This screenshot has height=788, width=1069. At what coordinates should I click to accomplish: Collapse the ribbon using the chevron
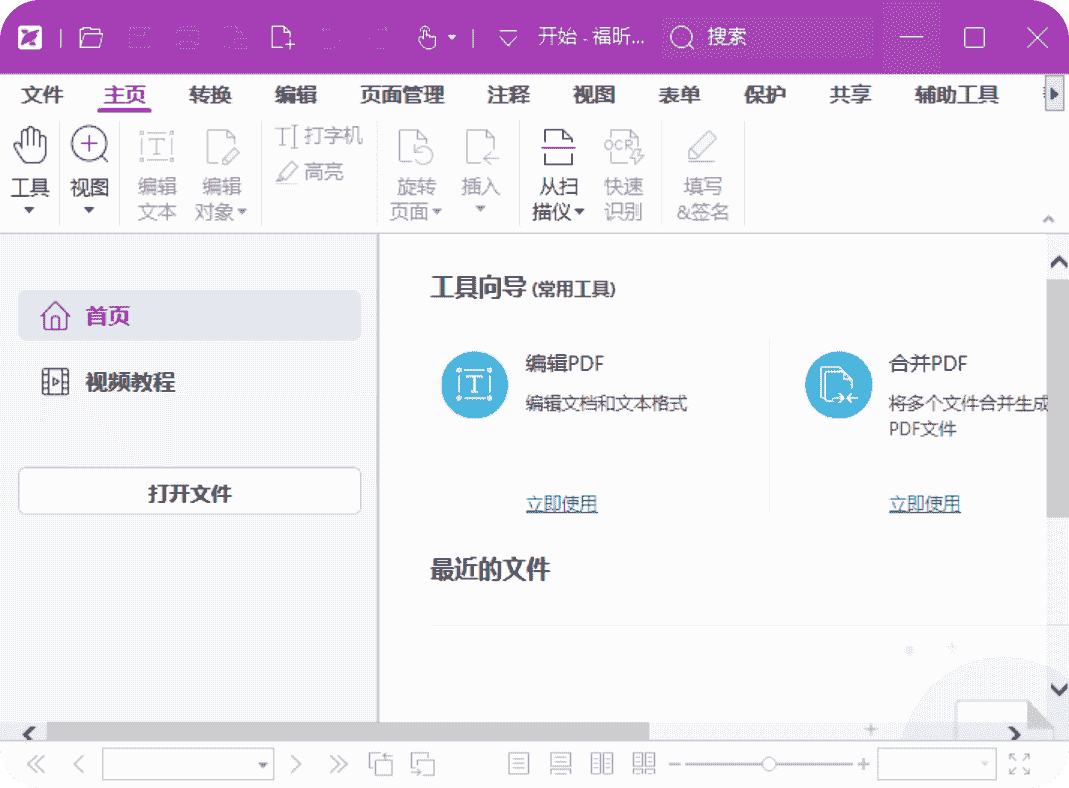point(1048,218)
